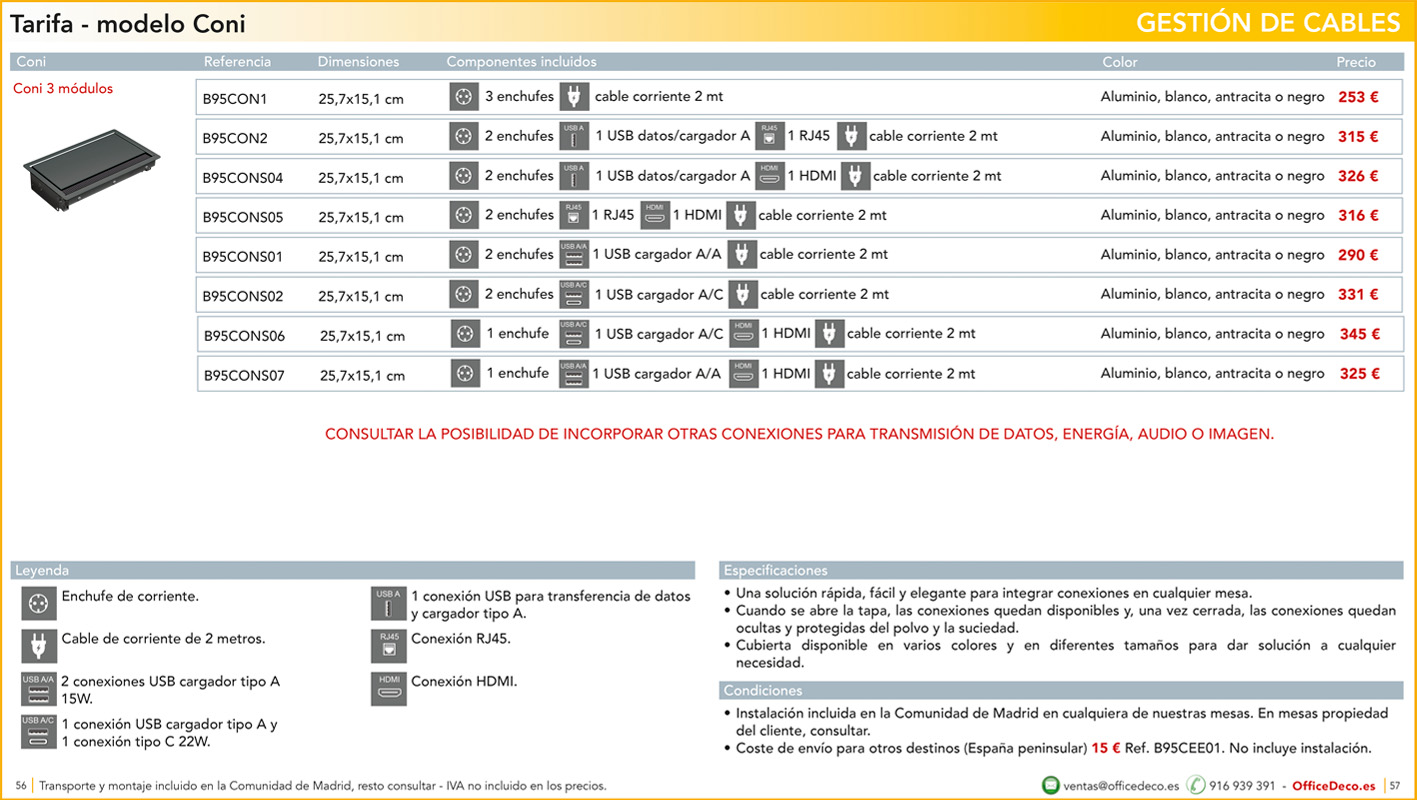Click the plug cable icon in the B95CONS02 row
Image resolution: width=1417 pixels, height=800 pixels.
coord(742,294)
